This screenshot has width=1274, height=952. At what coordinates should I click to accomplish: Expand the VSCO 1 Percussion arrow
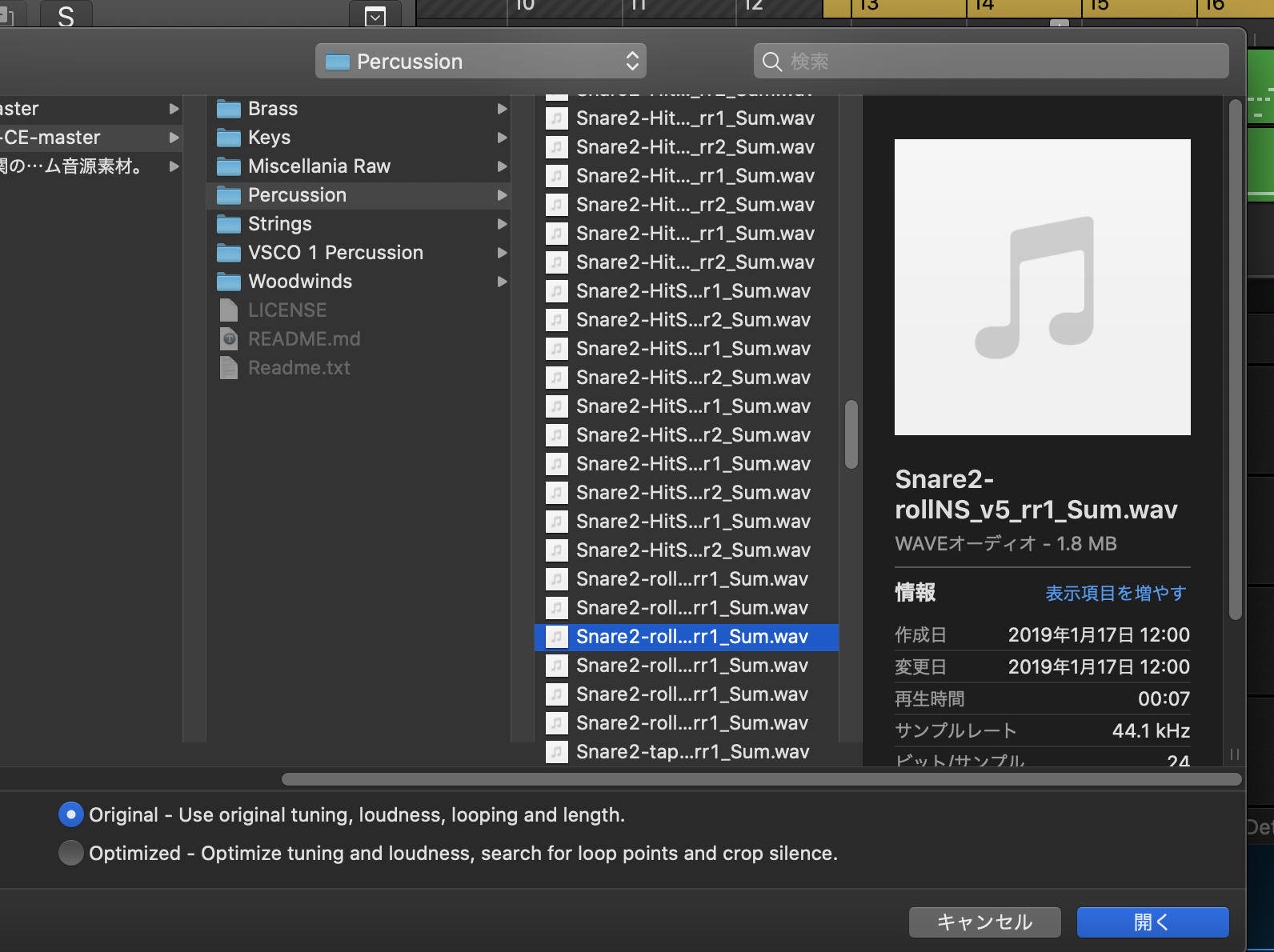[x=502, y=253]
